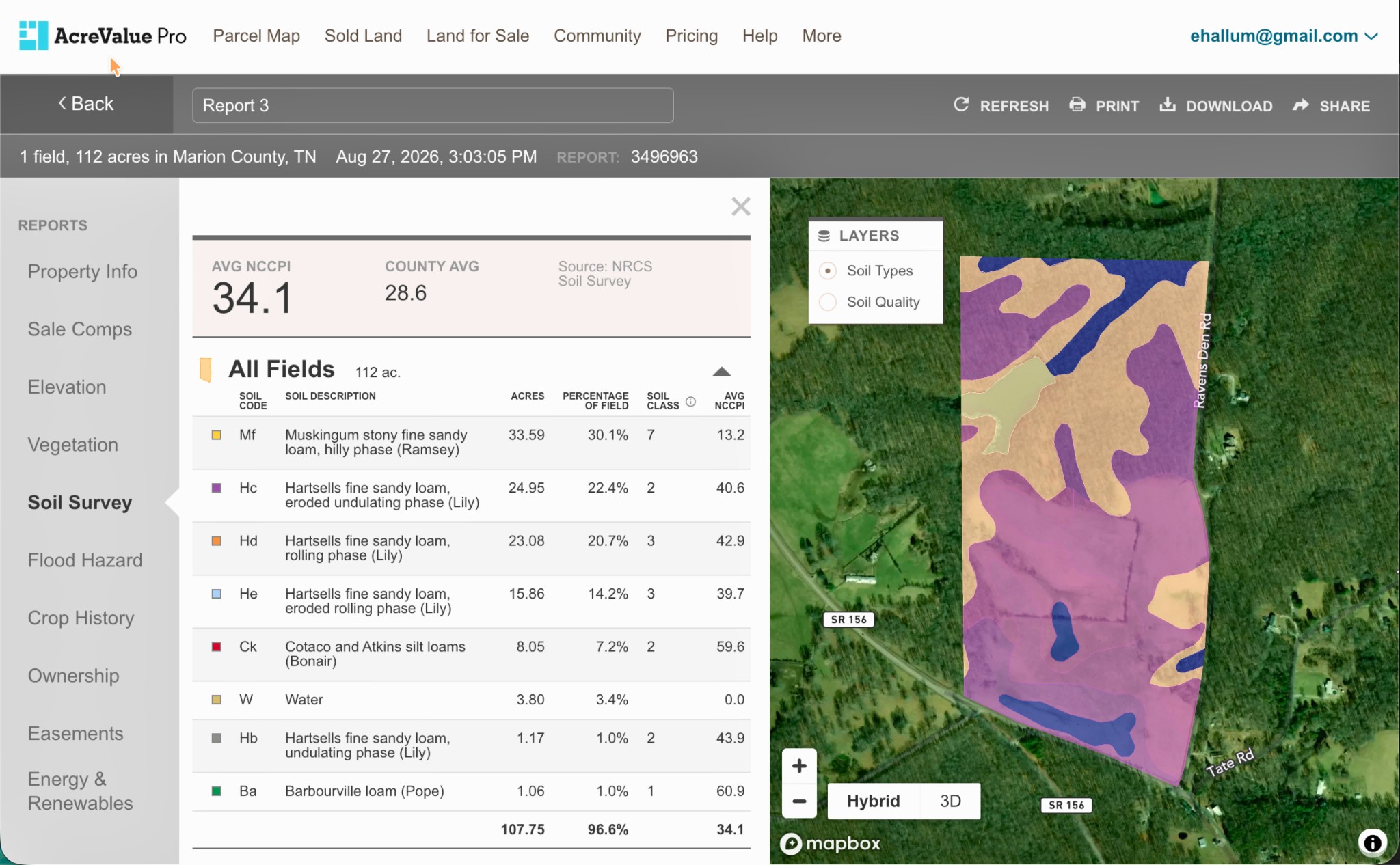
Task: Click report number 3496963
Action: pyautogui.click(x=664, y=156)
